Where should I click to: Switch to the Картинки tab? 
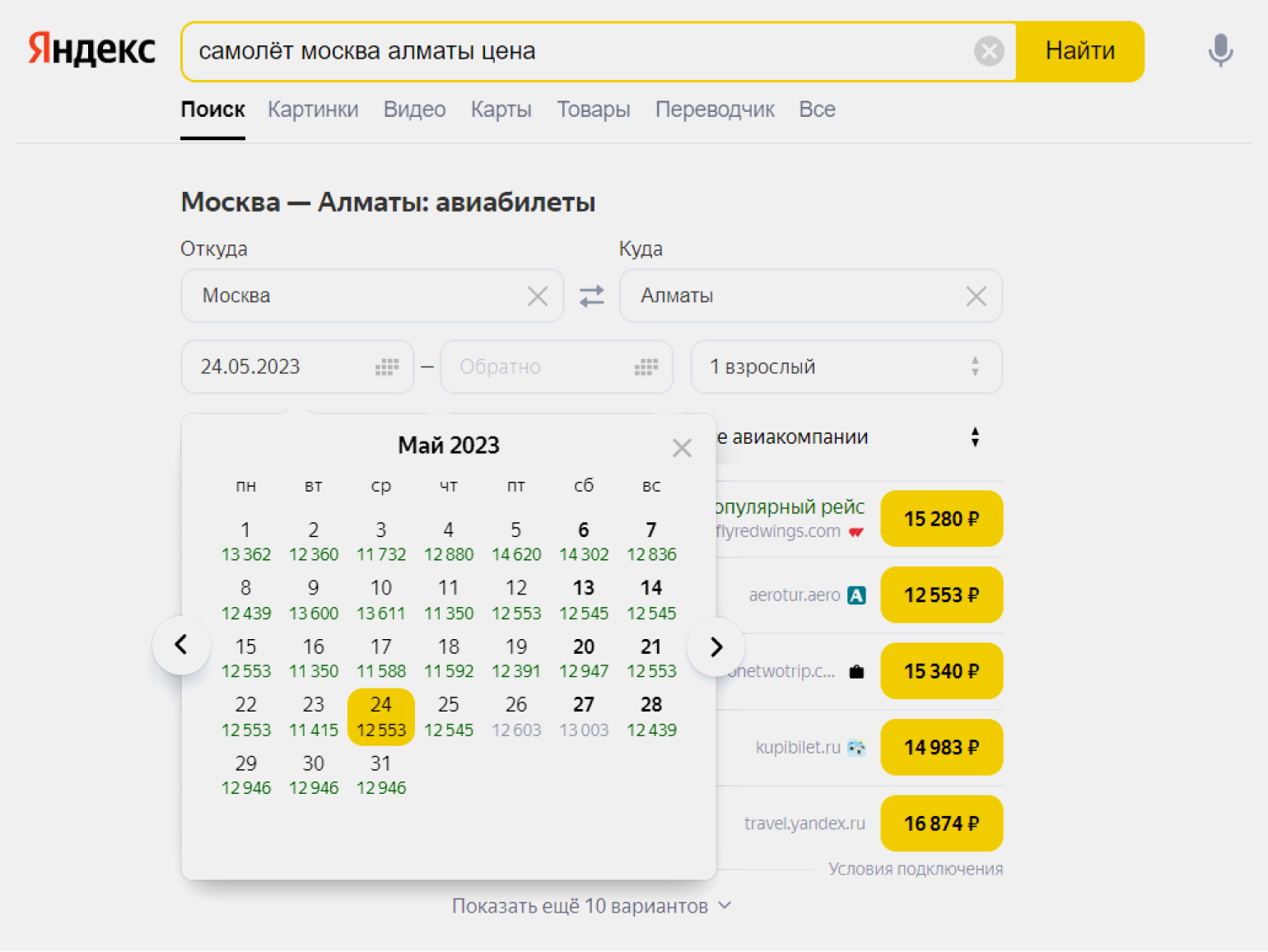pyautogui.click(x=313, y=110)
